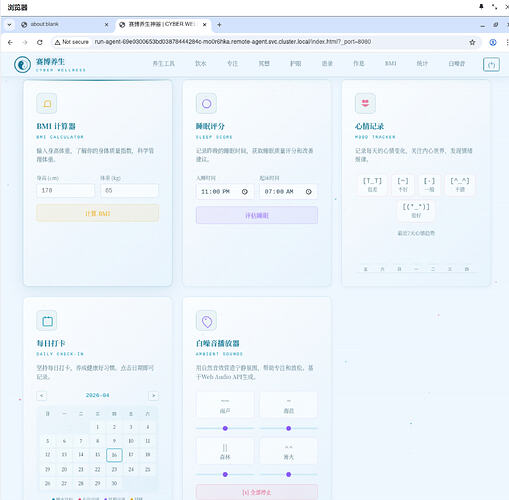The height and width of the screenshot is (500, 509).
Task: Go to previous month in check-in calendar
Action: pyautogui.click(x=41, y=396)
